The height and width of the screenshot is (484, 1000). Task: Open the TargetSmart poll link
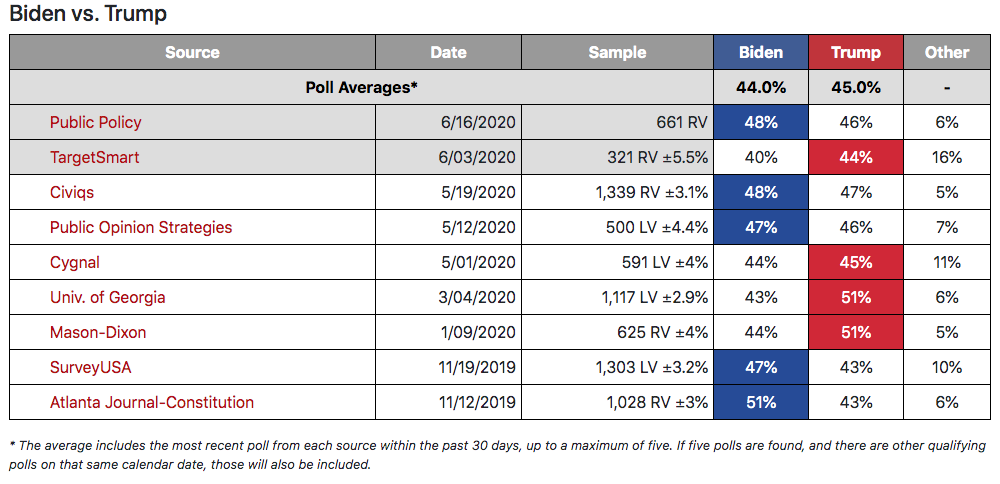point(94,158)
